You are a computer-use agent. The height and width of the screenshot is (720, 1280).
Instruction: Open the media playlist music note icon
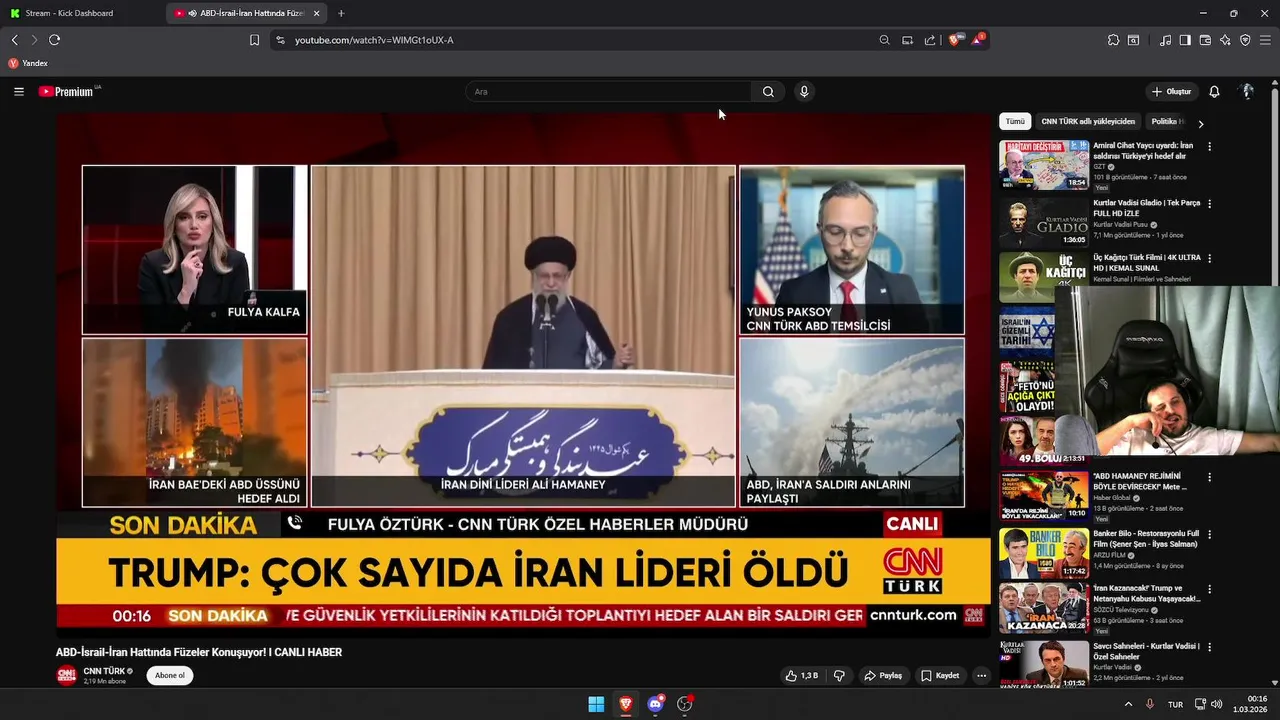tap(1165, 40)
